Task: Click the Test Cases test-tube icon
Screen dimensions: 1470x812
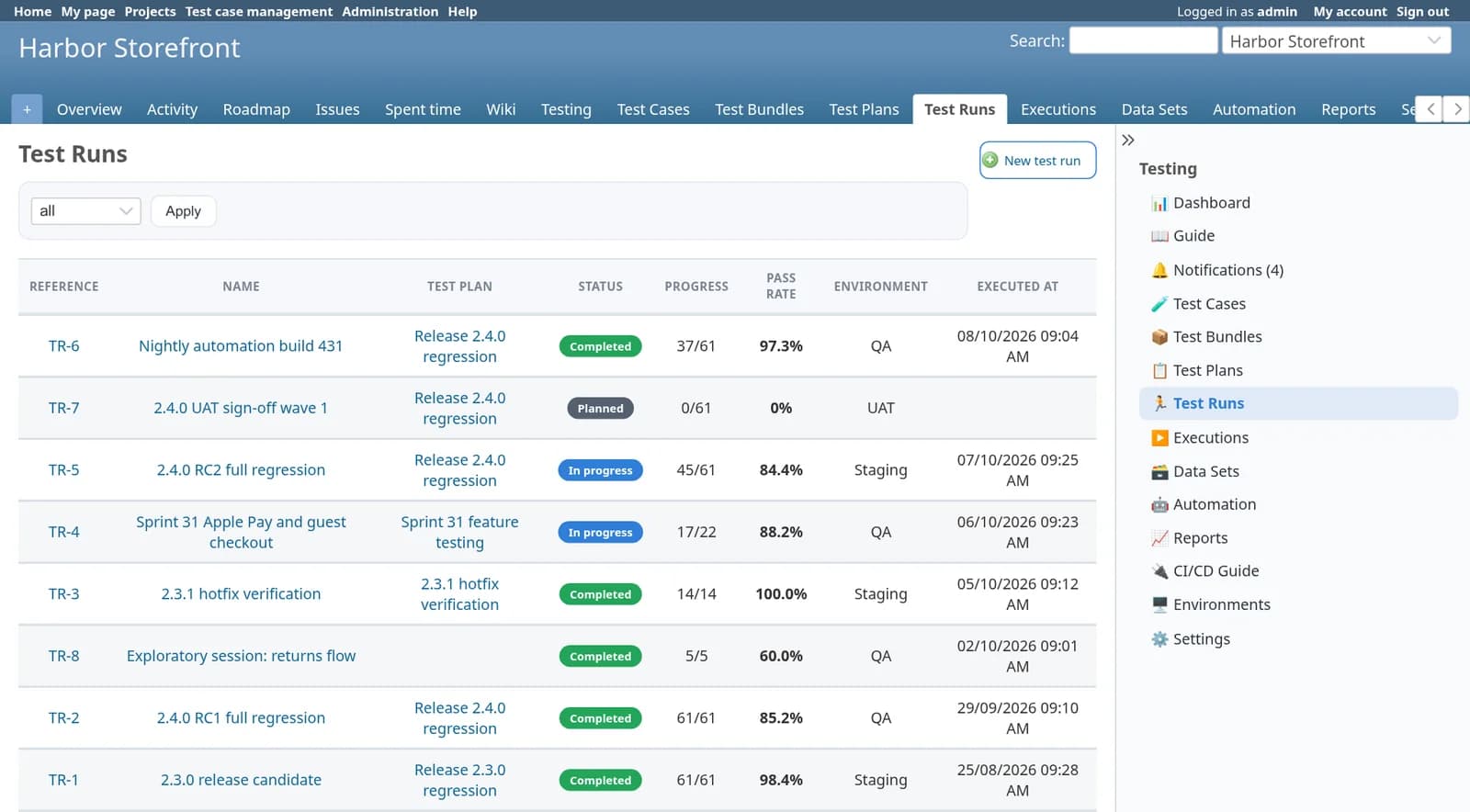Action: (x=1159, y=304)
